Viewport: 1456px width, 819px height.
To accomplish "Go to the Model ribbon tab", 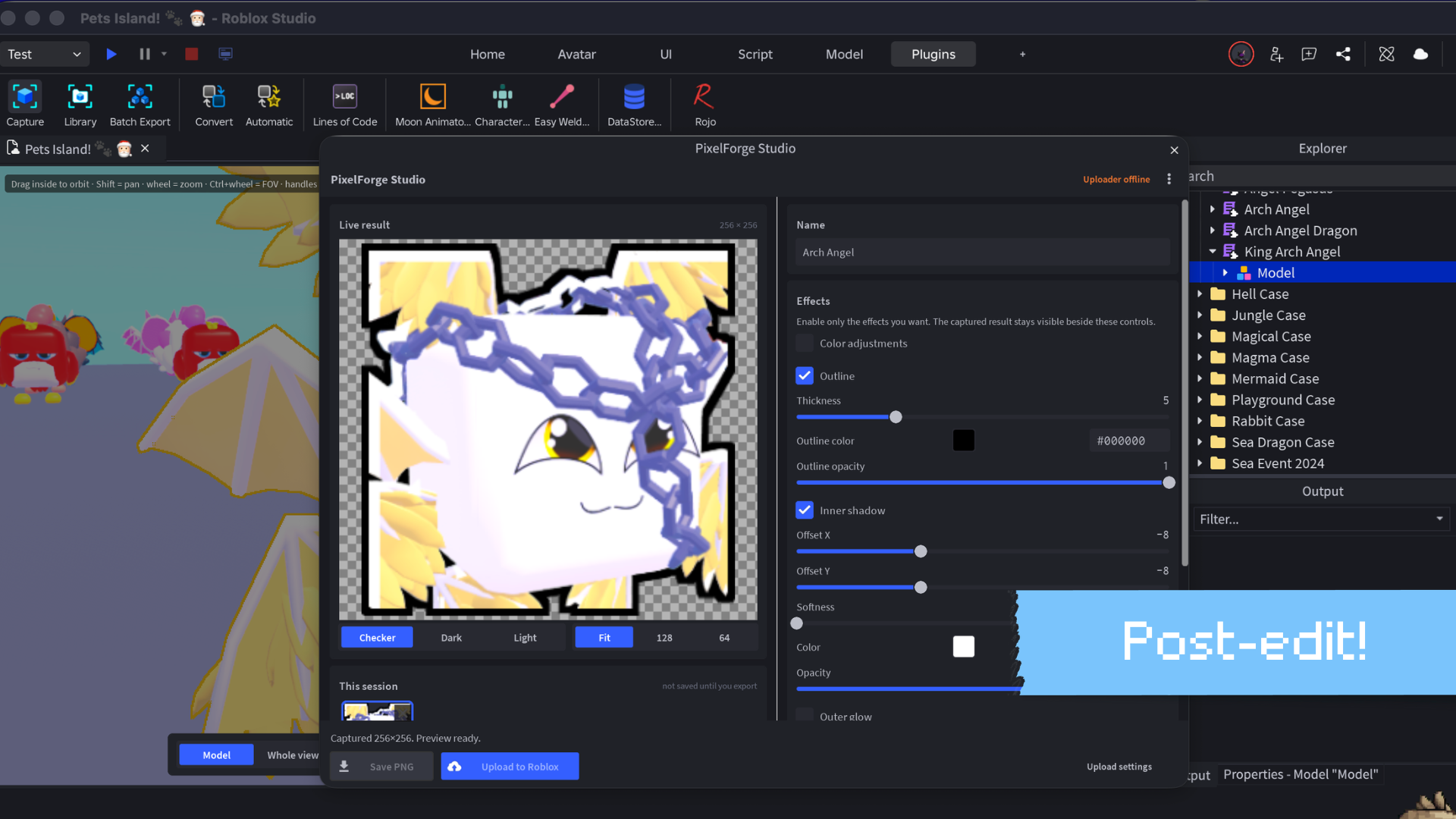I will click(844, 54).
